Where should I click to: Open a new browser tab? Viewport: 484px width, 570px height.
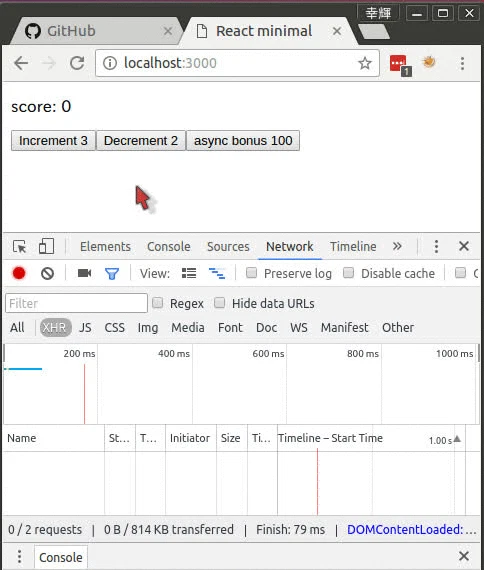coord(374,32)
